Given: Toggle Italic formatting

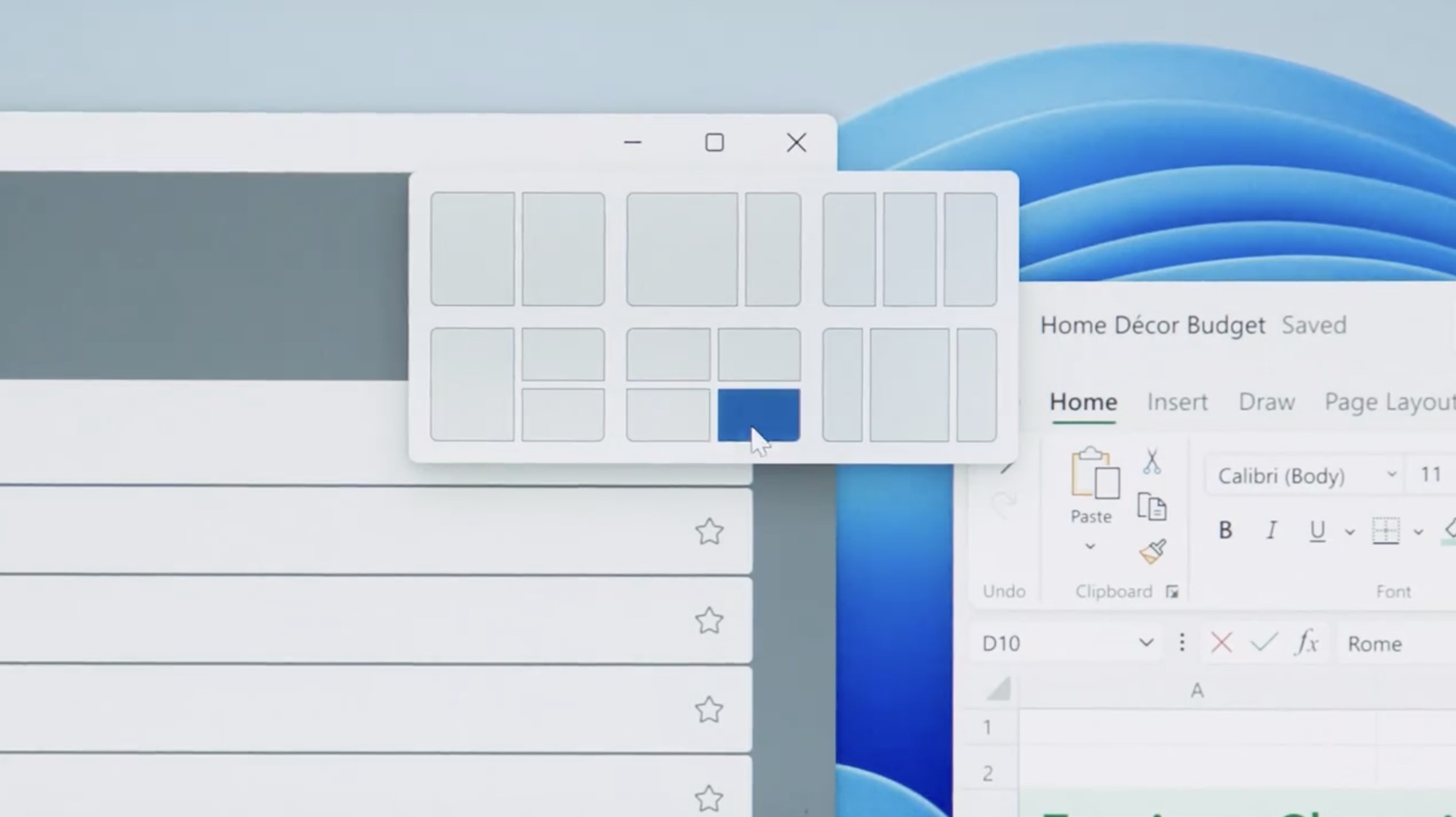Looking at the screenshot, I should tap(1271, 531).
